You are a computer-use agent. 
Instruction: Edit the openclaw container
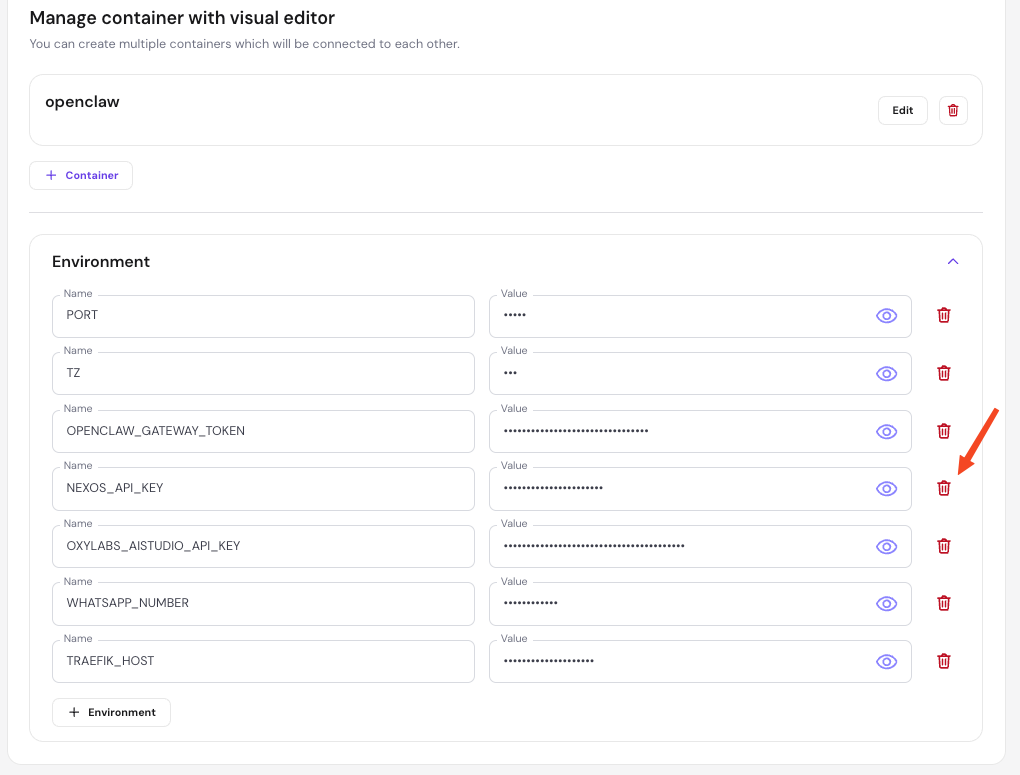coord(902,110)
